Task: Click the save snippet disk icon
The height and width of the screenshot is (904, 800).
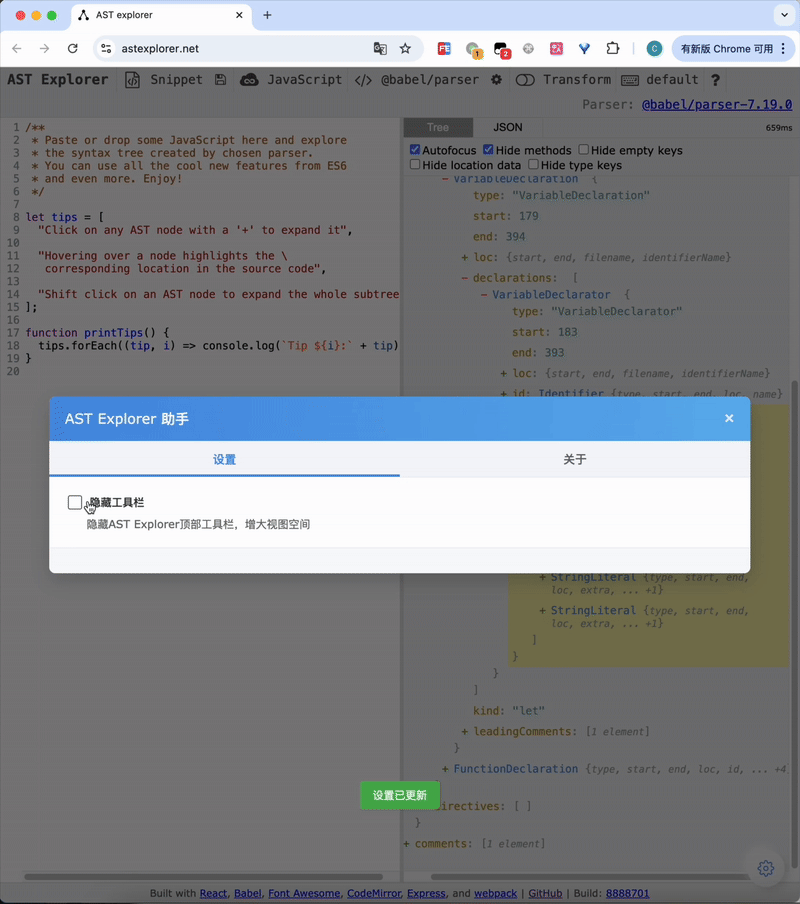Action: (219, 79)
